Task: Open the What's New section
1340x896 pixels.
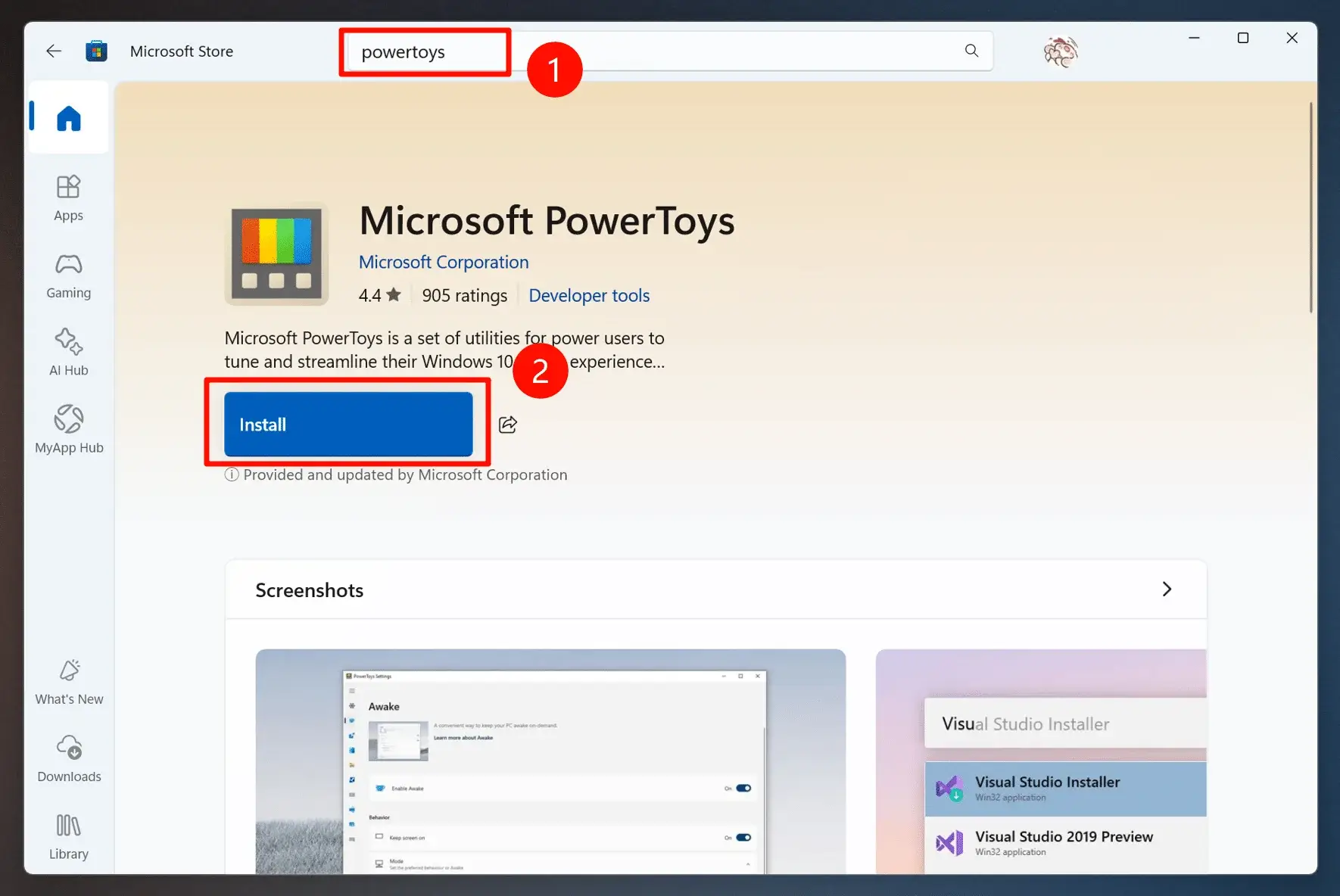Action: tap(67, 680)
